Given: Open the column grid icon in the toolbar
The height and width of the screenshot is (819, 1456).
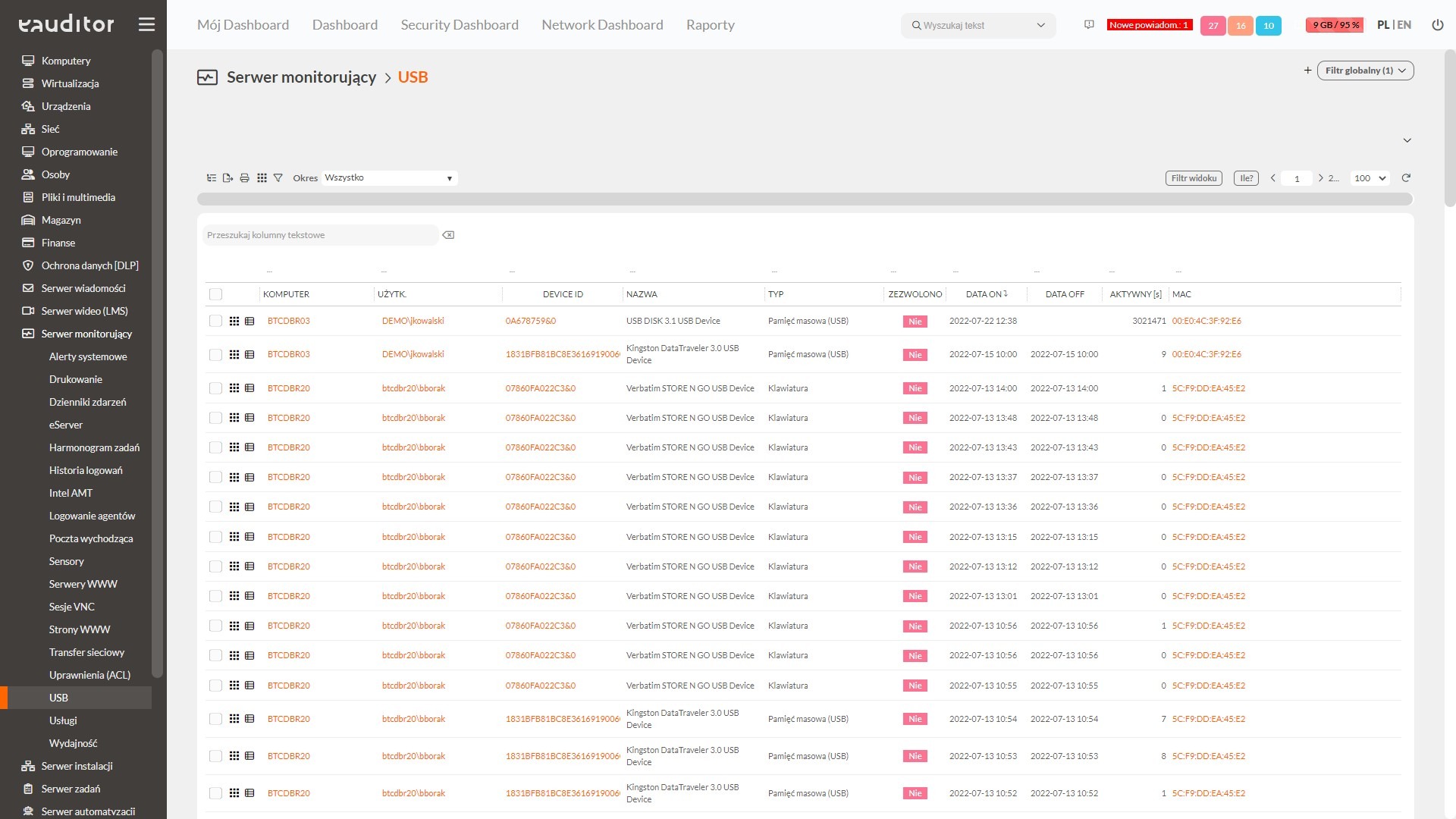Looking at the screenshot, I should [262, 178].
